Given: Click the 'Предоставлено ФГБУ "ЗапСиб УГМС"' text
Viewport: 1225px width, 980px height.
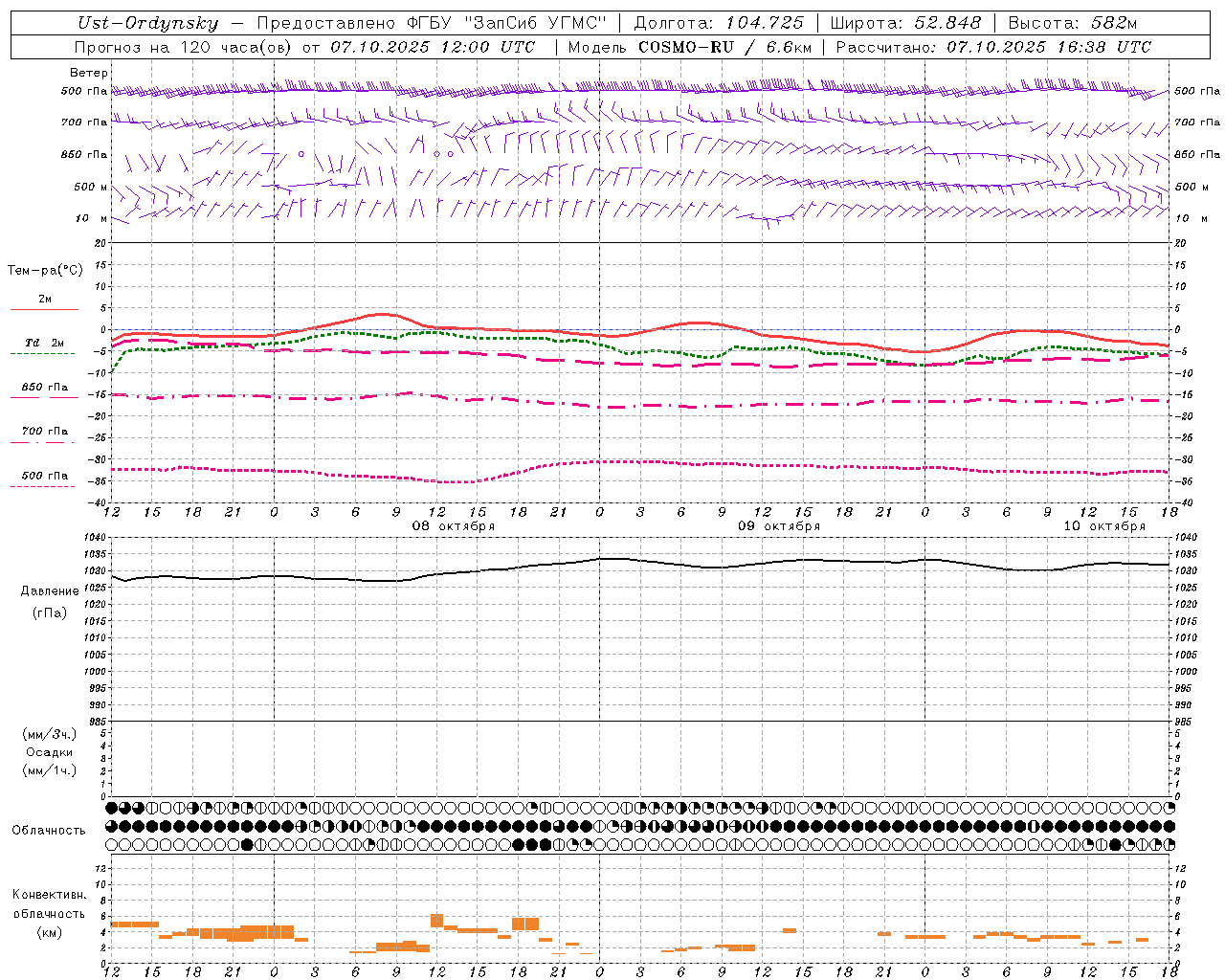Looking at the screenshot, I should point(432,23).
